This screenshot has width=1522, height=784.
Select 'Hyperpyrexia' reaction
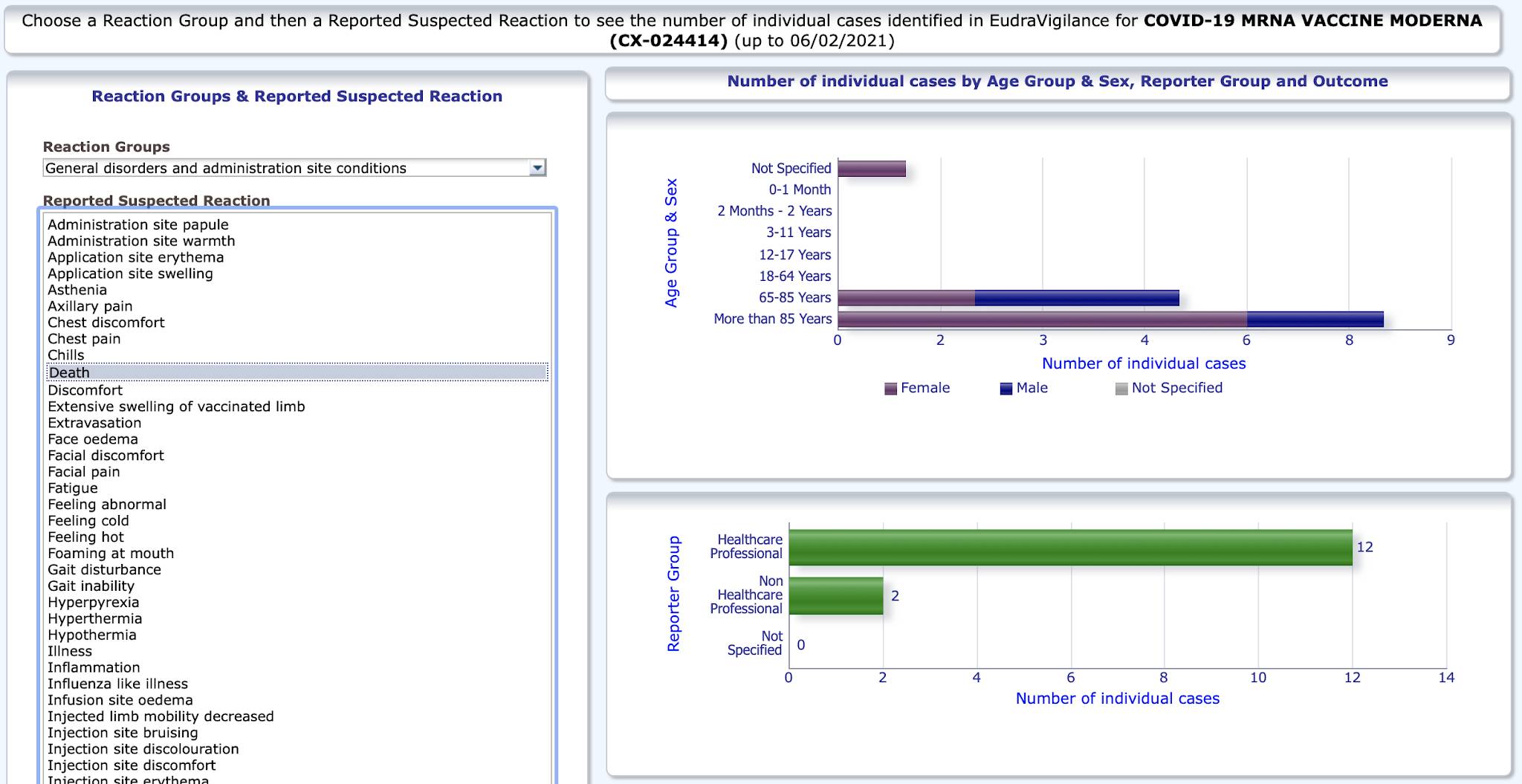pos(93,603)
